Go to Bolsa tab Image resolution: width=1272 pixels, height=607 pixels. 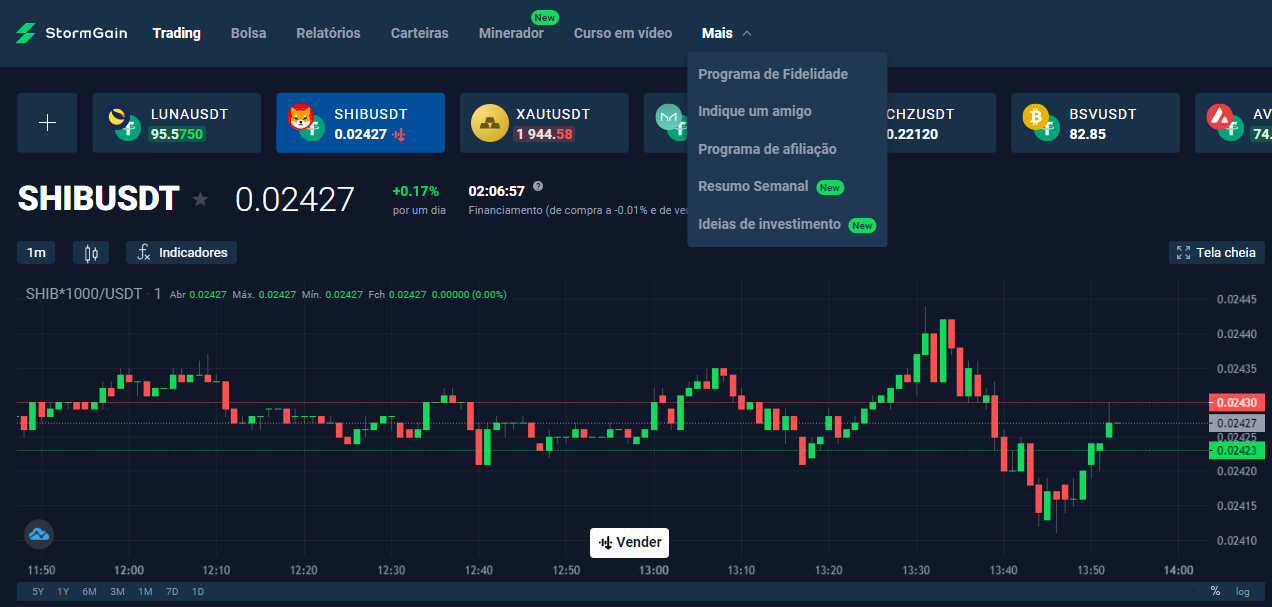coord(248,33)
